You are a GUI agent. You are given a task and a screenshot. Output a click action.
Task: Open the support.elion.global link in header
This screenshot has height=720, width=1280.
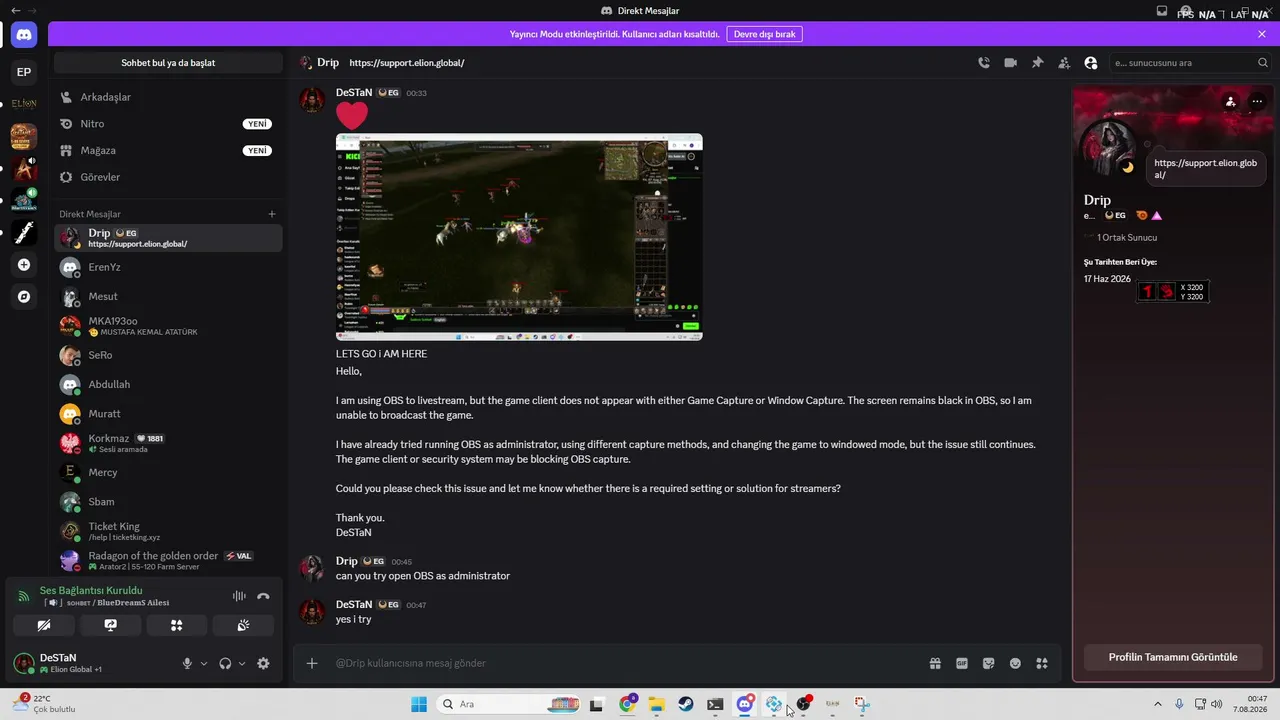(x=407, y=63)
